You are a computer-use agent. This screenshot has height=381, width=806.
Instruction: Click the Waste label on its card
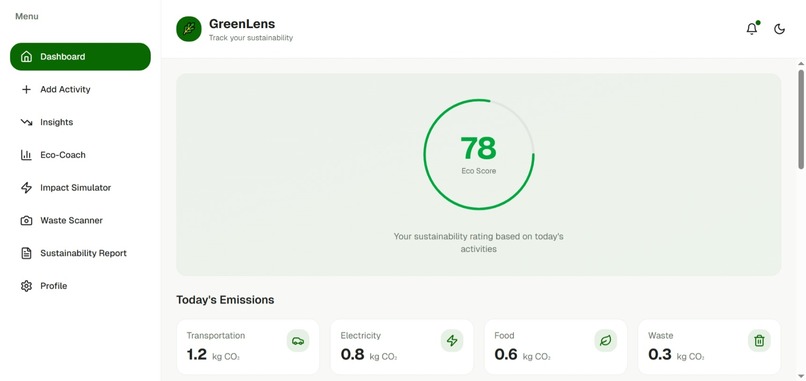click(x=661, y=336)
